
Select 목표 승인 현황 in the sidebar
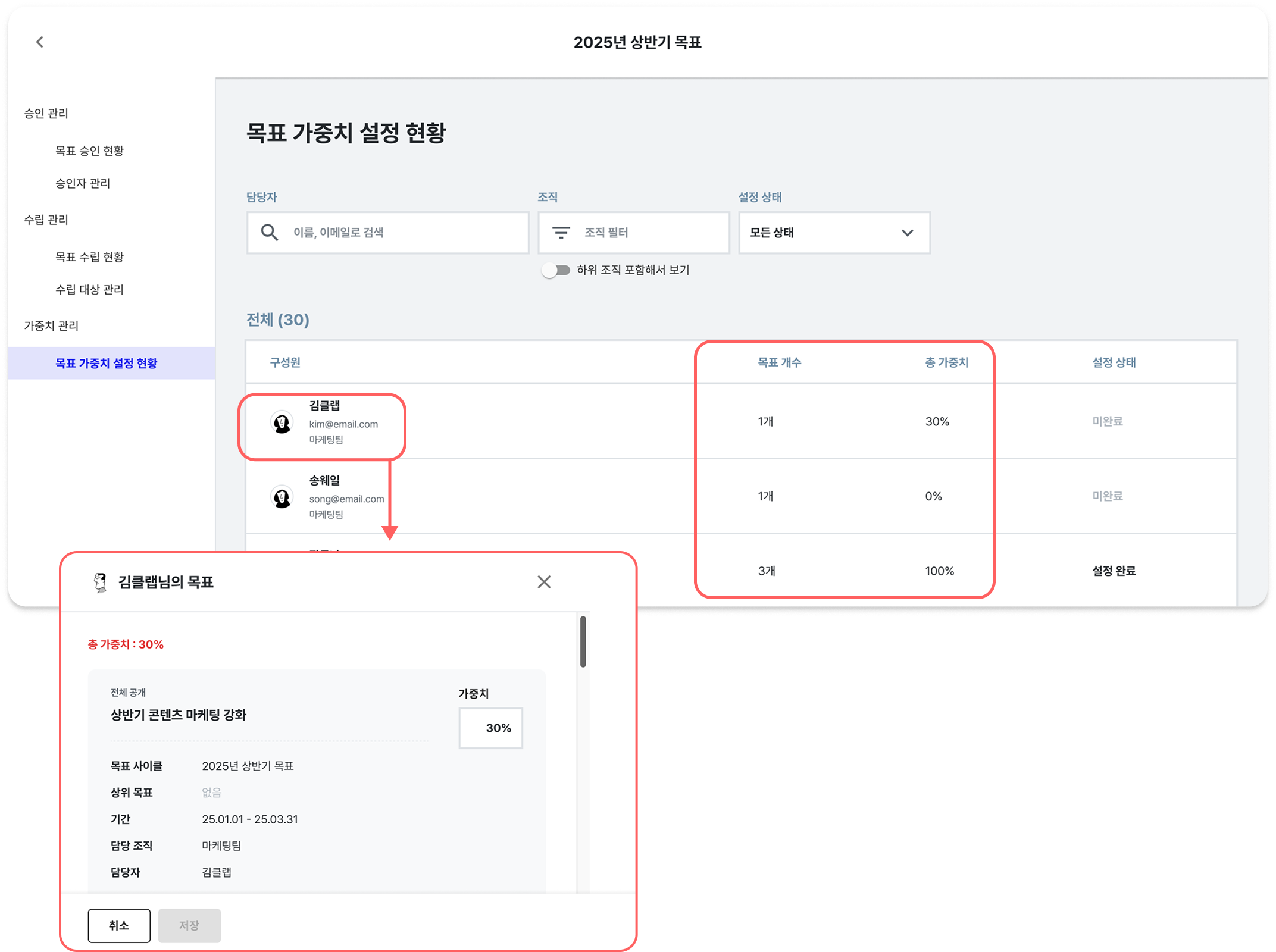pos(89,151)
